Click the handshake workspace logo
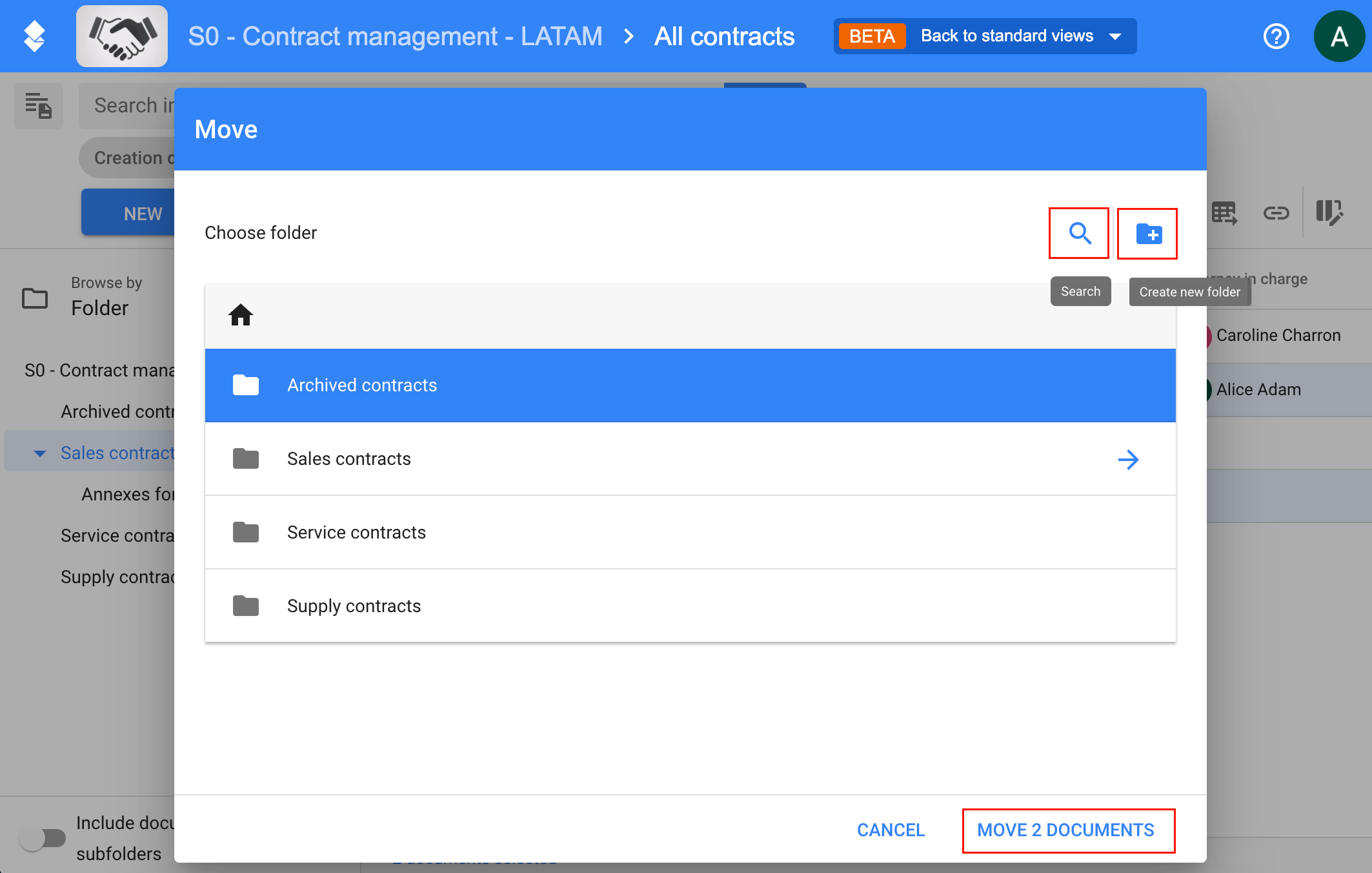Viewport: 1372px width, 873px height. [122, 36]
